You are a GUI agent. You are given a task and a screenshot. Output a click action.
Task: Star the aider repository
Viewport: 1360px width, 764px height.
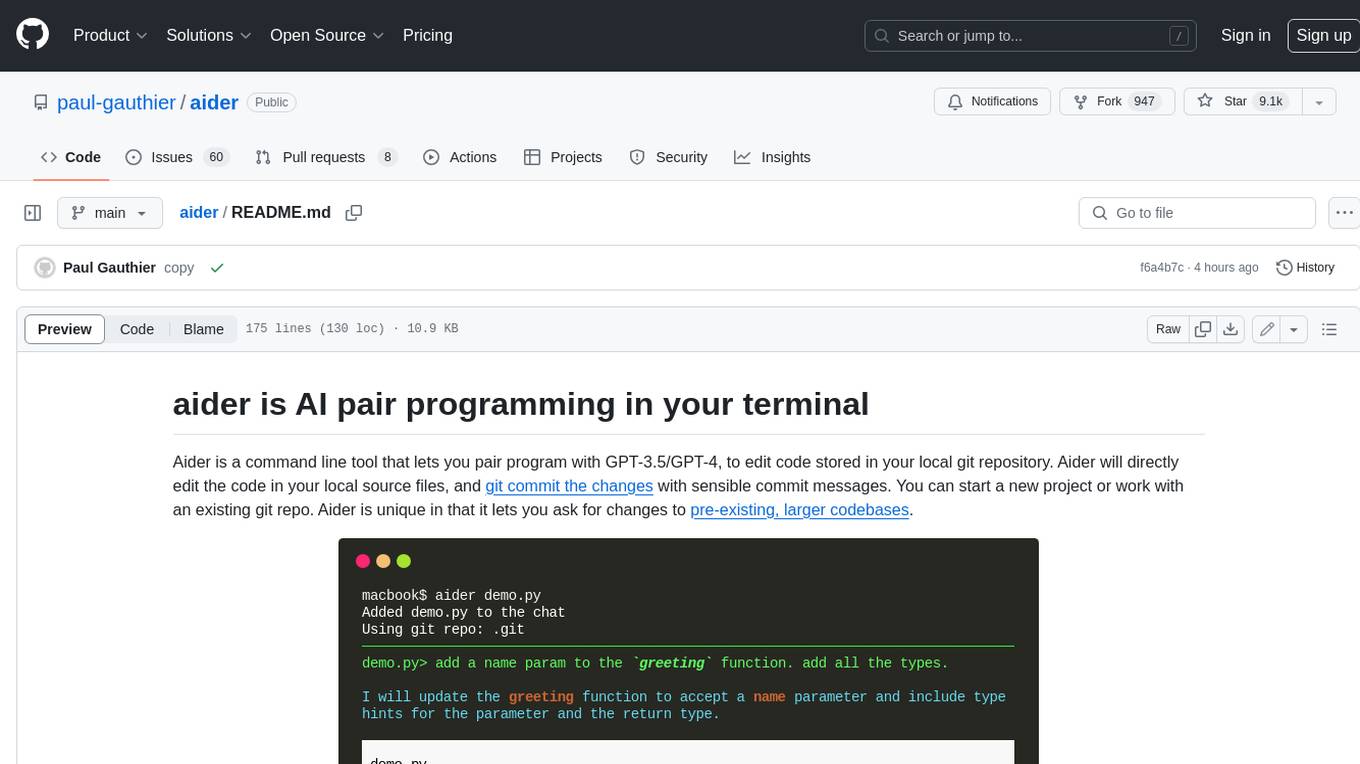point(1242,101)
